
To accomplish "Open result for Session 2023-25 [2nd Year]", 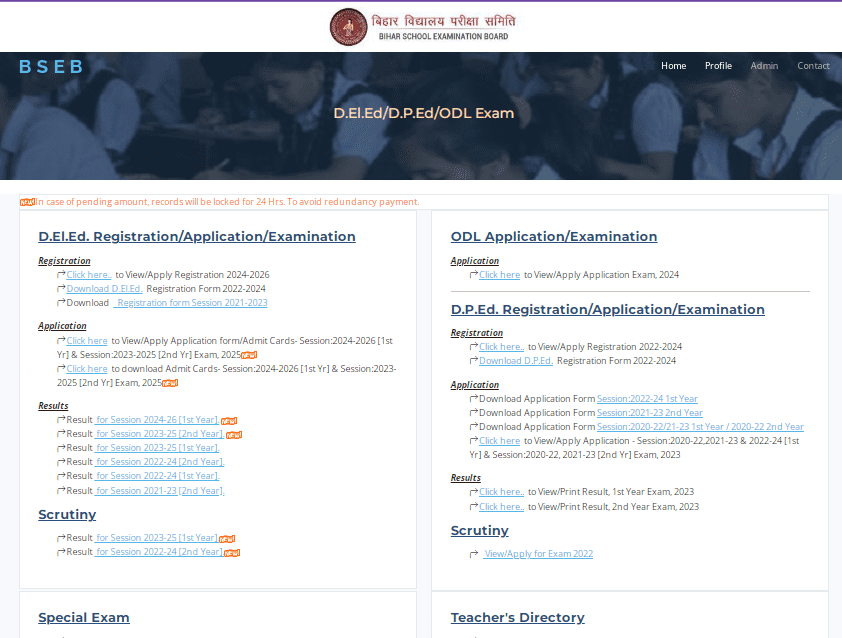I will tap(159, 434).
